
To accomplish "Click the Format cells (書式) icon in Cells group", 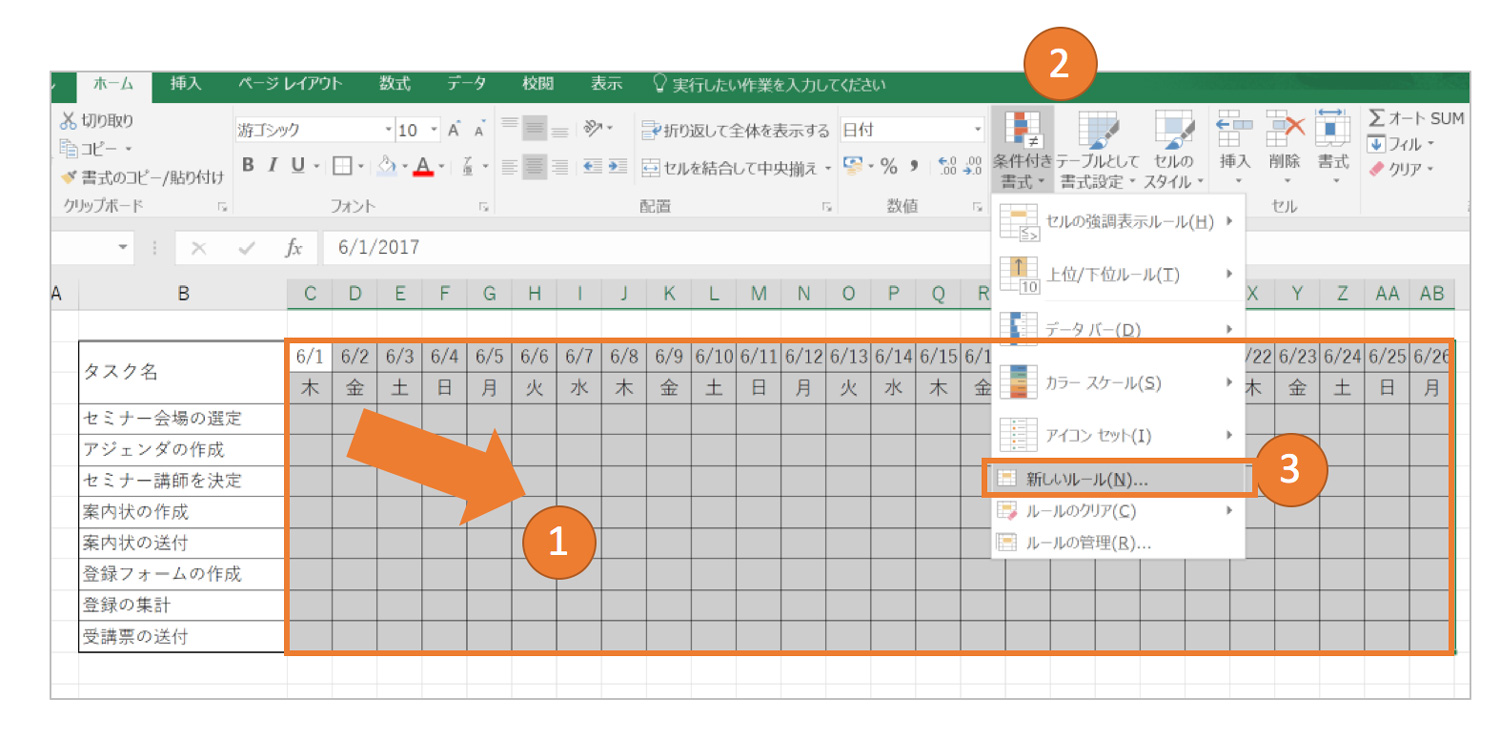I will coord(1333,128).
